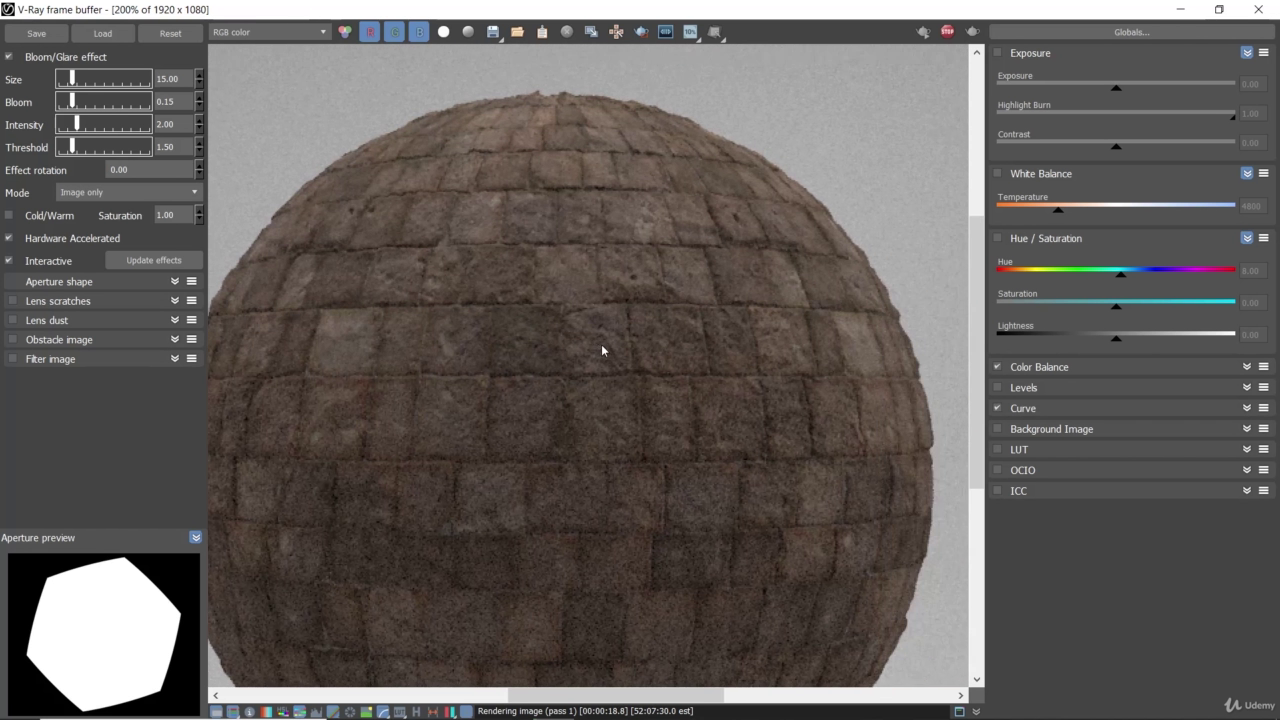Open the Lens dust options menu icon

[192, 320]
